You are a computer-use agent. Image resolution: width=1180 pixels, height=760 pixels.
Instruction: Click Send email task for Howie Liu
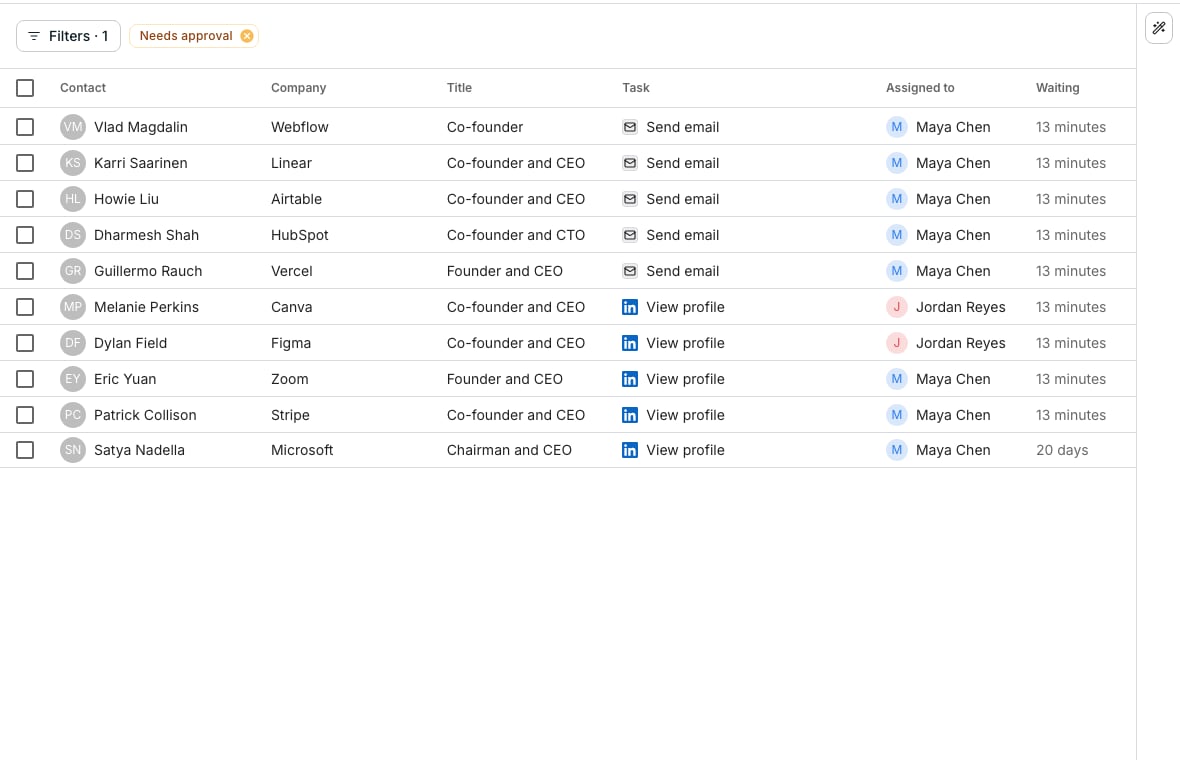(x=683, y=199)
